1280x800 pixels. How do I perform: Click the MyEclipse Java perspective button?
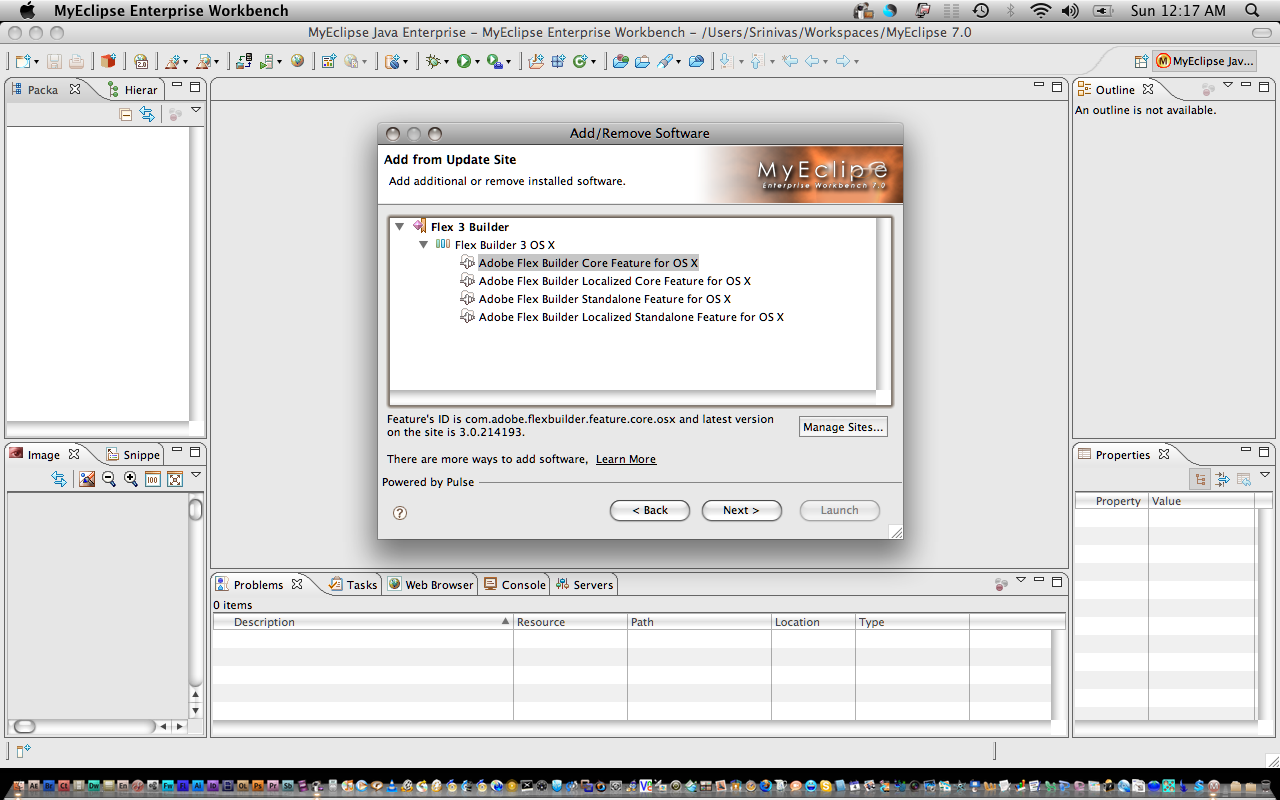pos(1204,61)
